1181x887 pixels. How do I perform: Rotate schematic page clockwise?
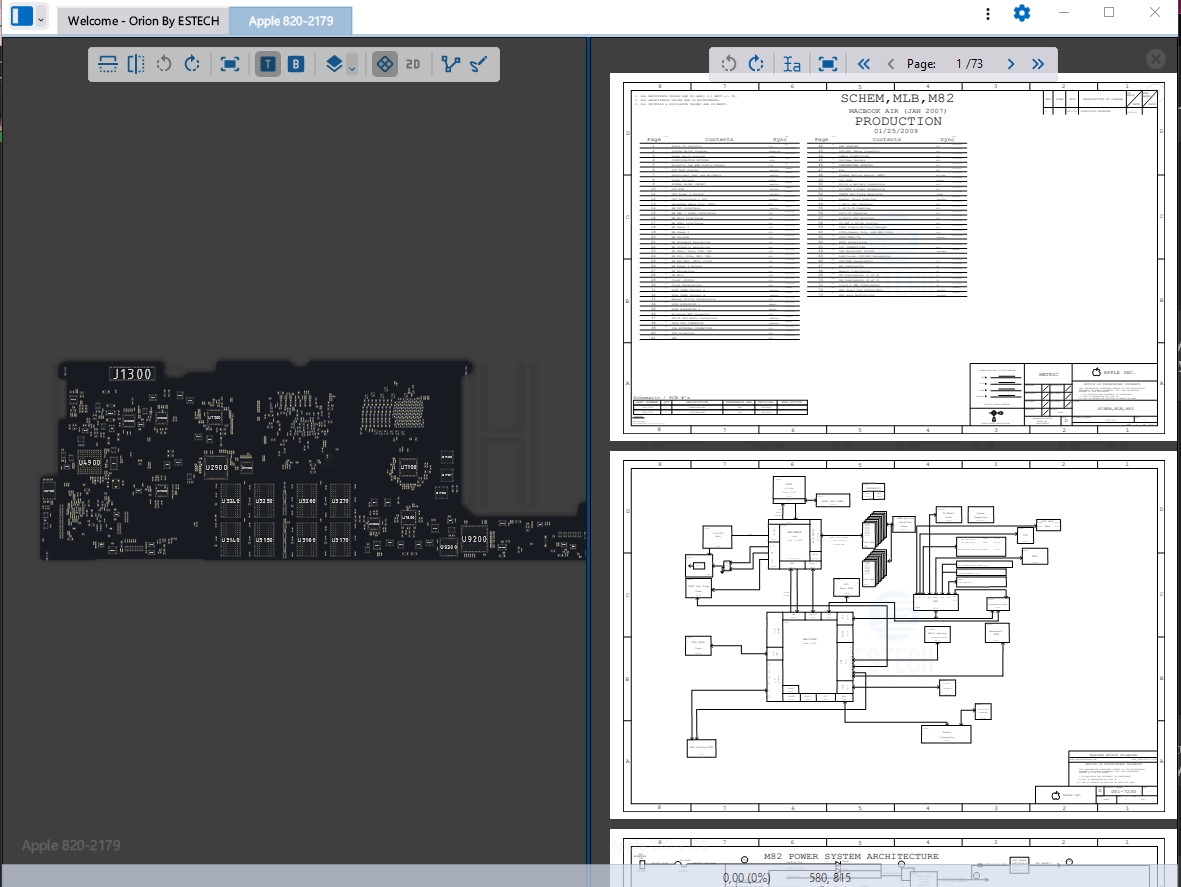756,64
